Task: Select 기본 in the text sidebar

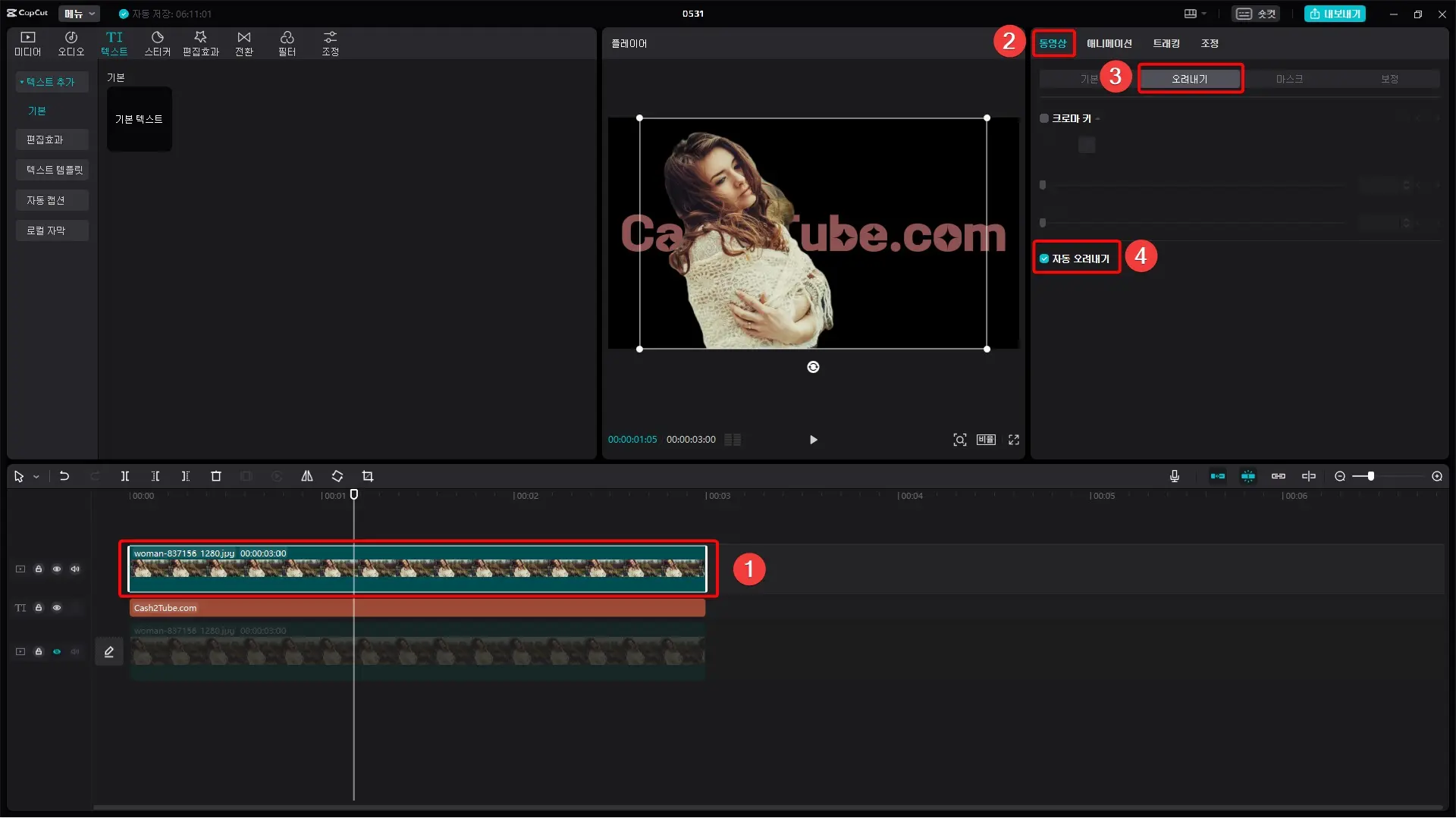Action: coord(36,111)
